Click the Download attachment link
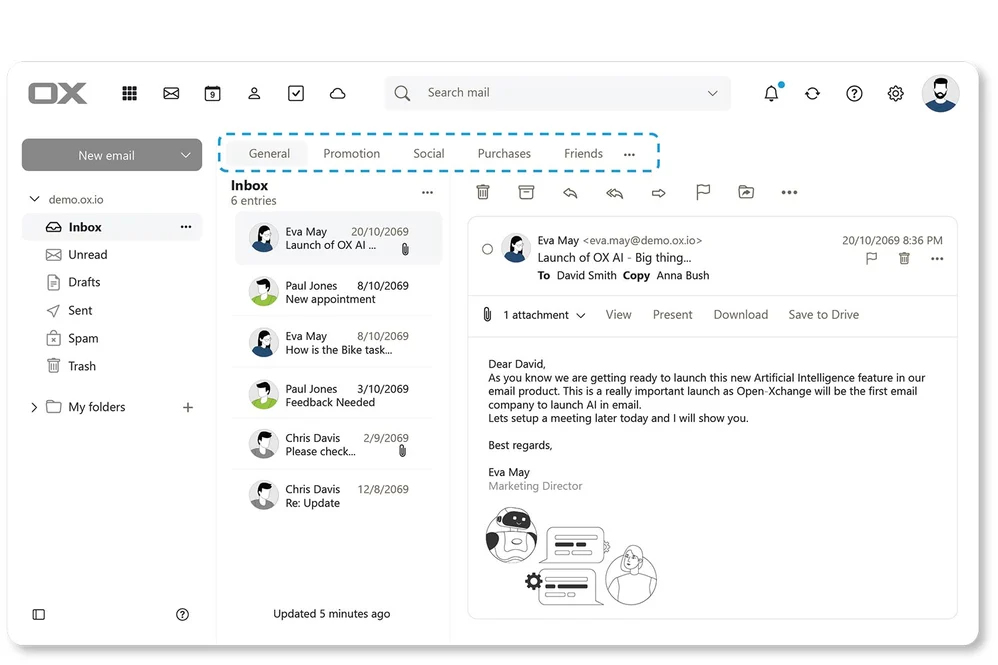Screen dimensions: 998x665 (x=740, y=315)
